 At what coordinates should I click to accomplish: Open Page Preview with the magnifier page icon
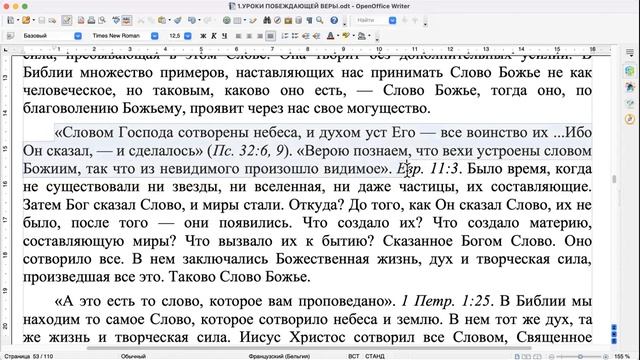coord(102,20)
